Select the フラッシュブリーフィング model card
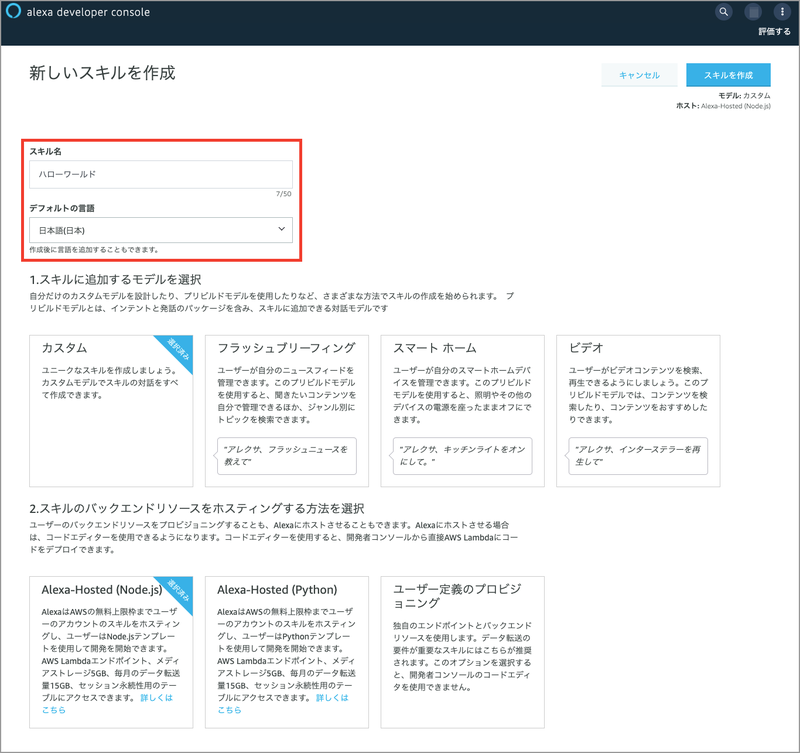 [287, 411]
